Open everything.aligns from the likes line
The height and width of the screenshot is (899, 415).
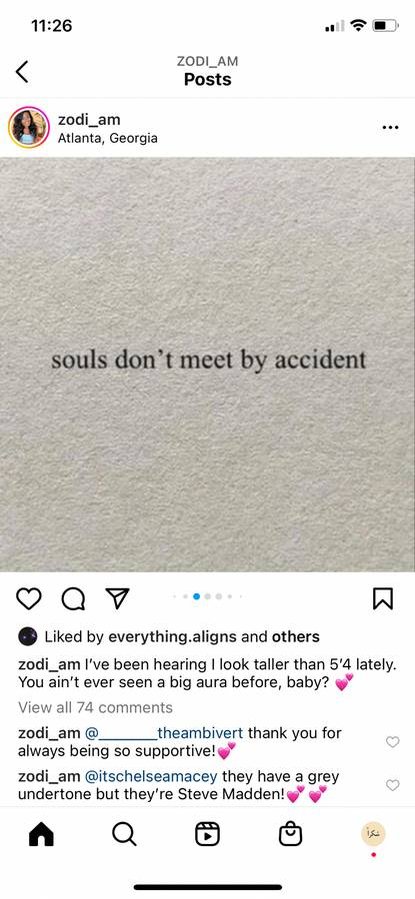(177, 636)
